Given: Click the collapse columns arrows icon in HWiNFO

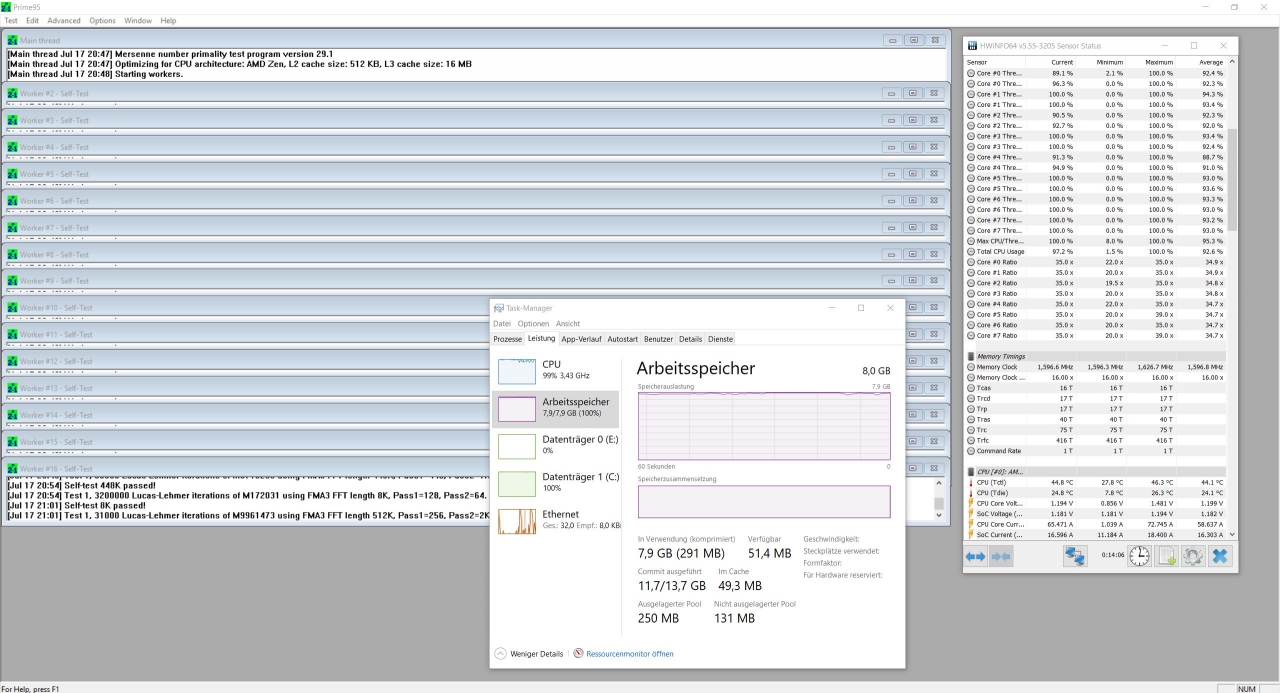Looking at the screenshot, I should (x=1003, y=555).
